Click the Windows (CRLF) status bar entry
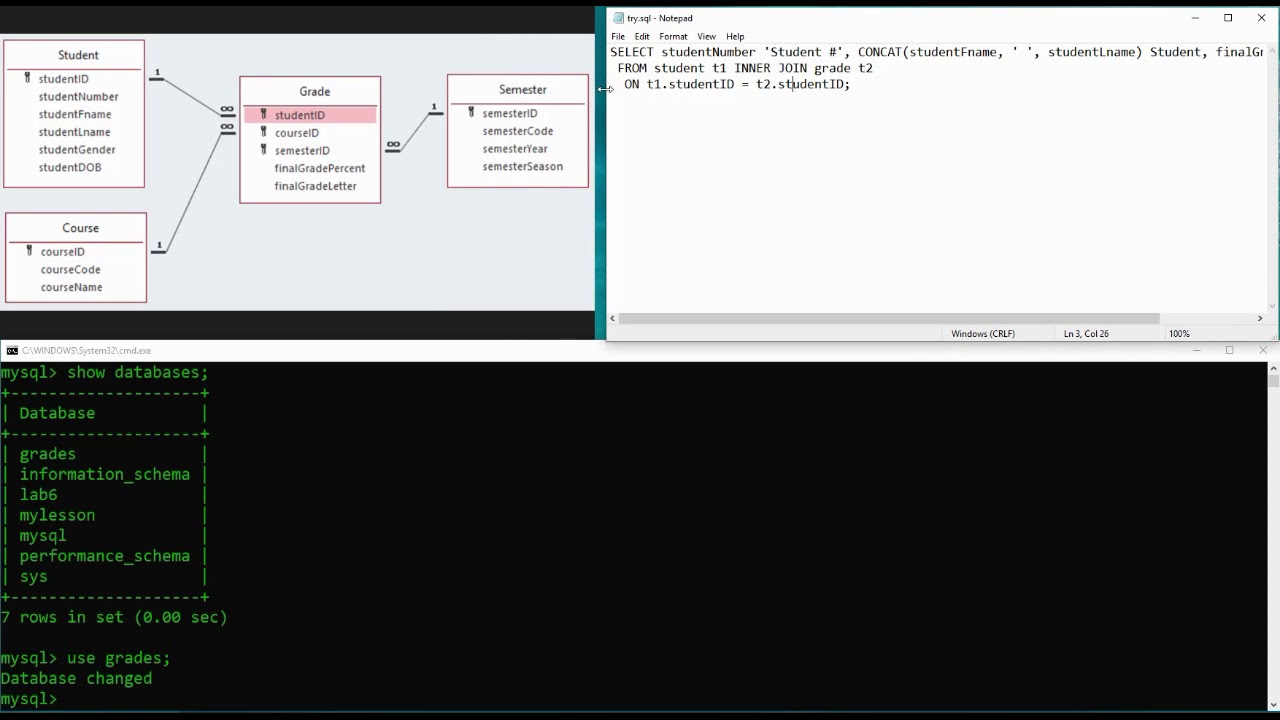This screenshot has height=720, width=1280. click(983, 334)
